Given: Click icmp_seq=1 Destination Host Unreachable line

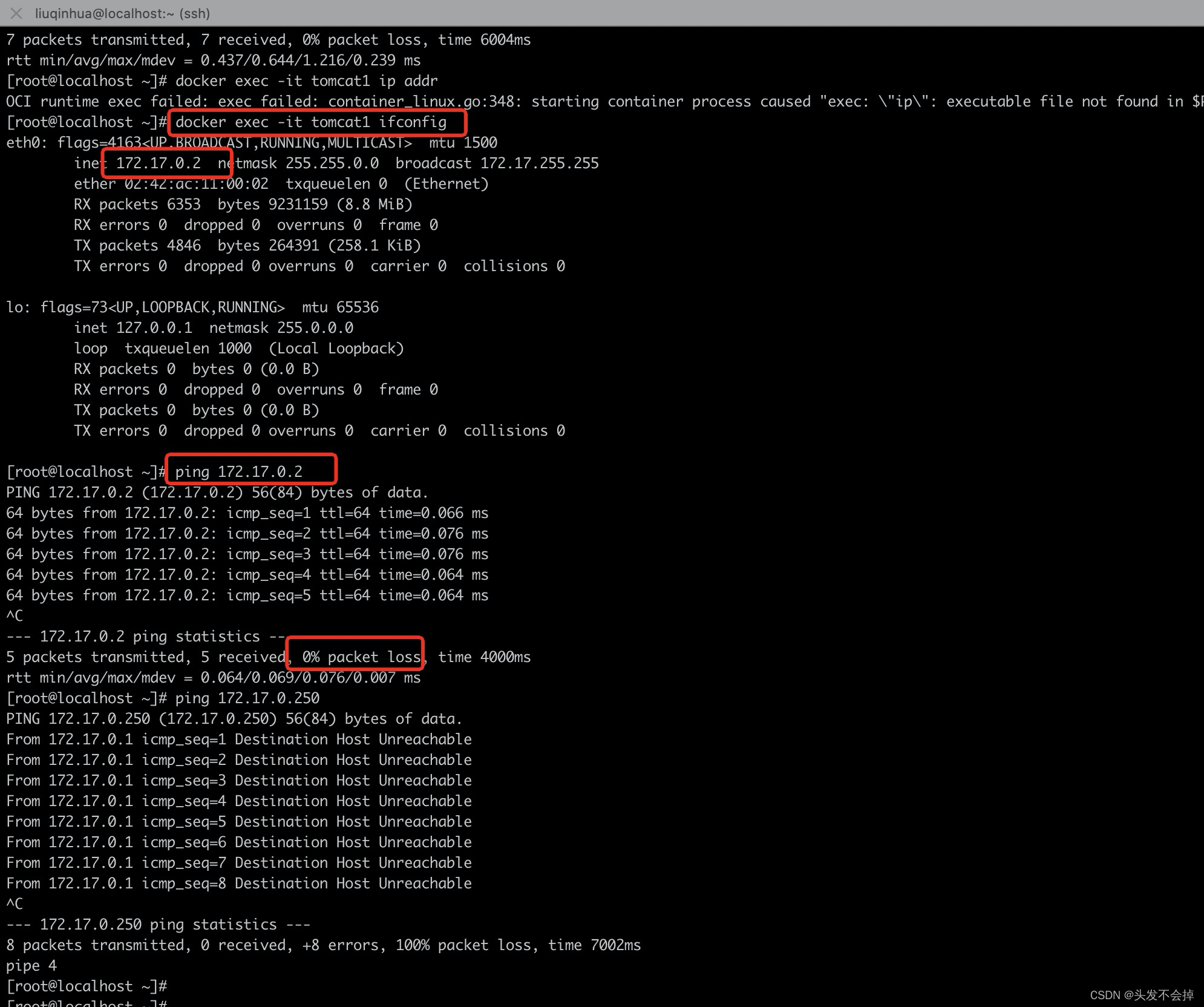Looking at the screenshot, I should (x=239, y=740).
